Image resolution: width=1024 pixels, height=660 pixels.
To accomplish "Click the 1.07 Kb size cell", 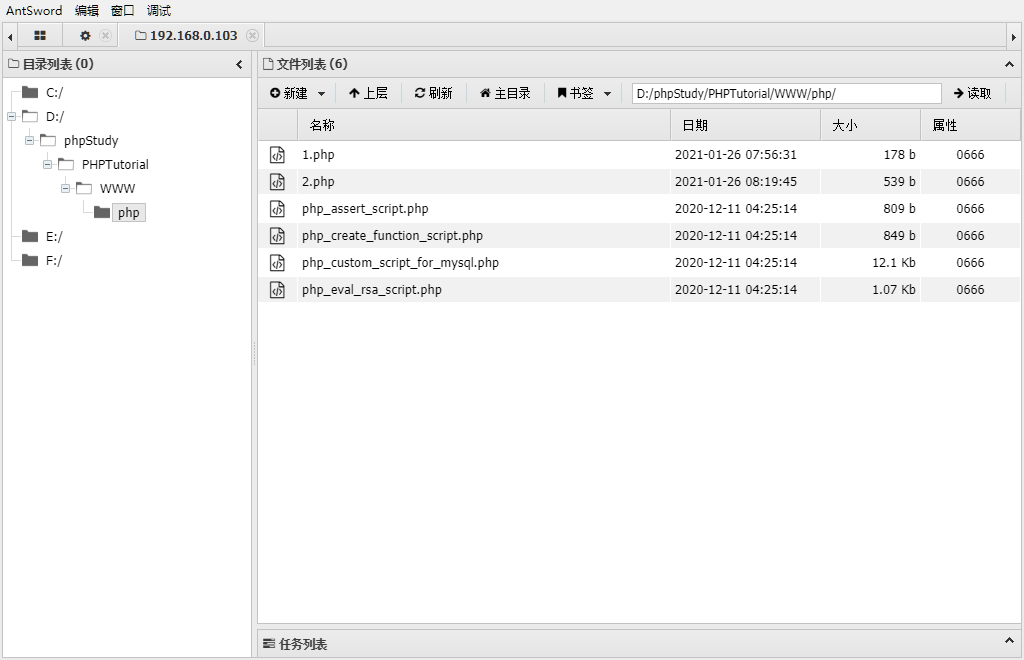I will click(893, 290).
